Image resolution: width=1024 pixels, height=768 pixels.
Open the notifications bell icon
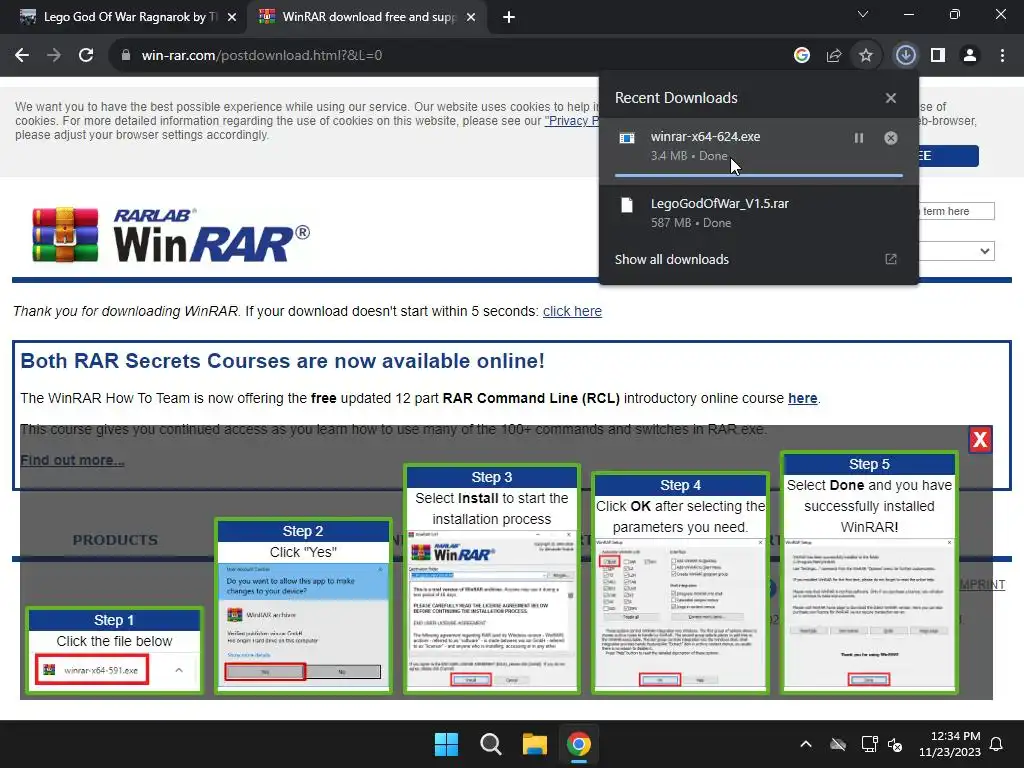997,744
